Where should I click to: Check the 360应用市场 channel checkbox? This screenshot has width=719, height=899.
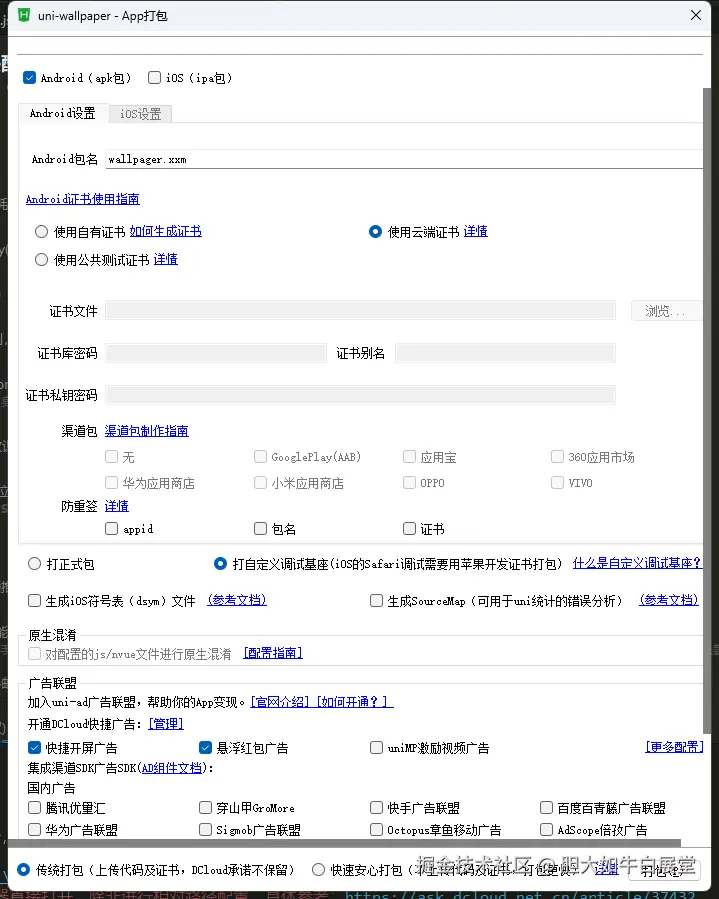(x=557, y=456)
